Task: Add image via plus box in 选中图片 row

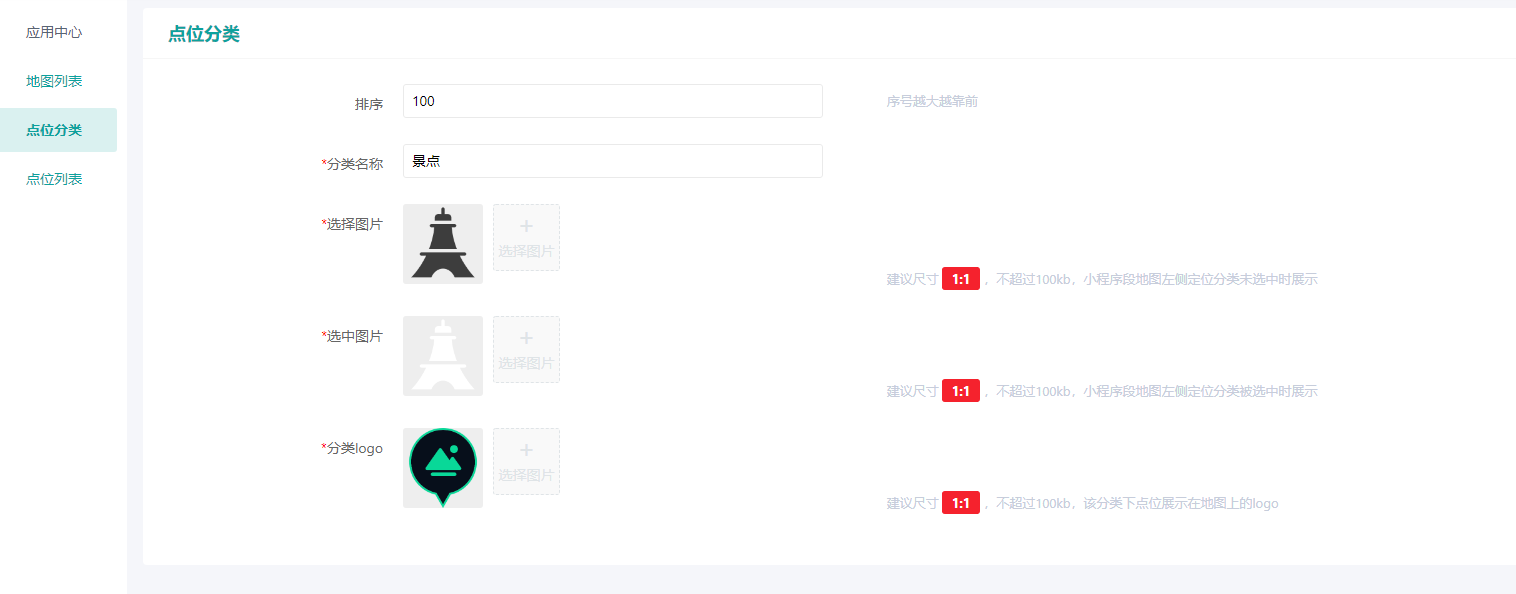Action: click(526, 349)
